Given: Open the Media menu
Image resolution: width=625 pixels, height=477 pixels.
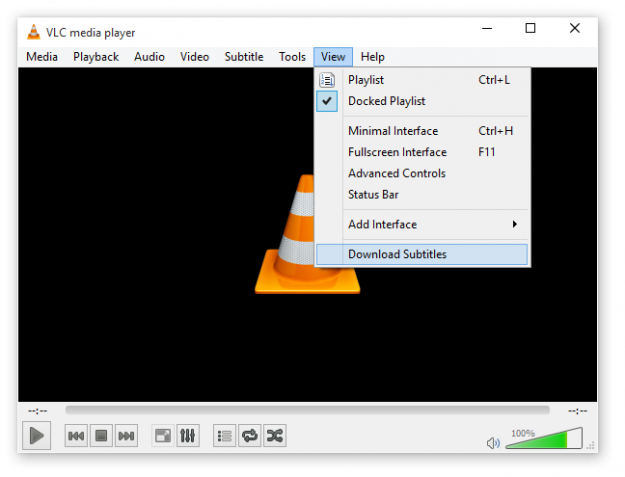Looking at the screenshot, I should [x=42, y=57].
